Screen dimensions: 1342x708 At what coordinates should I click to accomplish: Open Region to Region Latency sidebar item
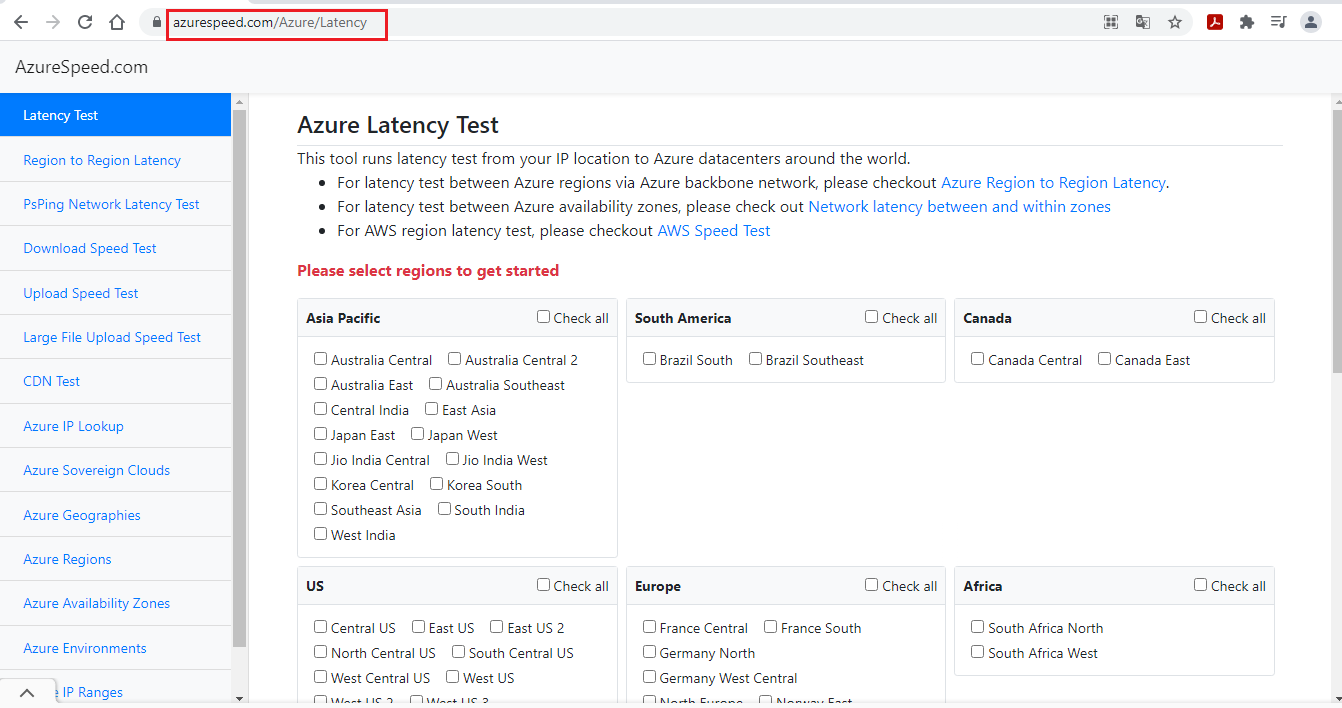point(116,160)
